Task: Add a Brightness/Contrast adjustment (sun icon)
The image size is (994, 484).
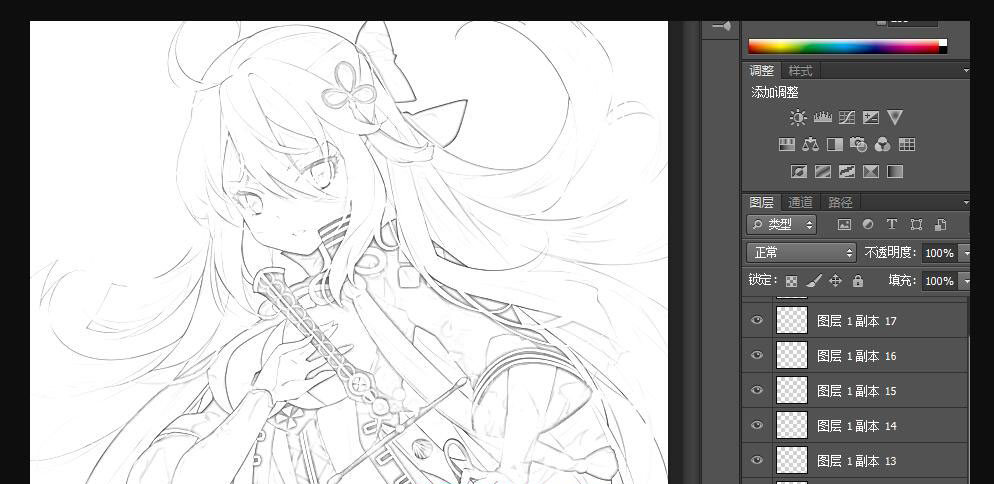Action: [x=797, y=117]
